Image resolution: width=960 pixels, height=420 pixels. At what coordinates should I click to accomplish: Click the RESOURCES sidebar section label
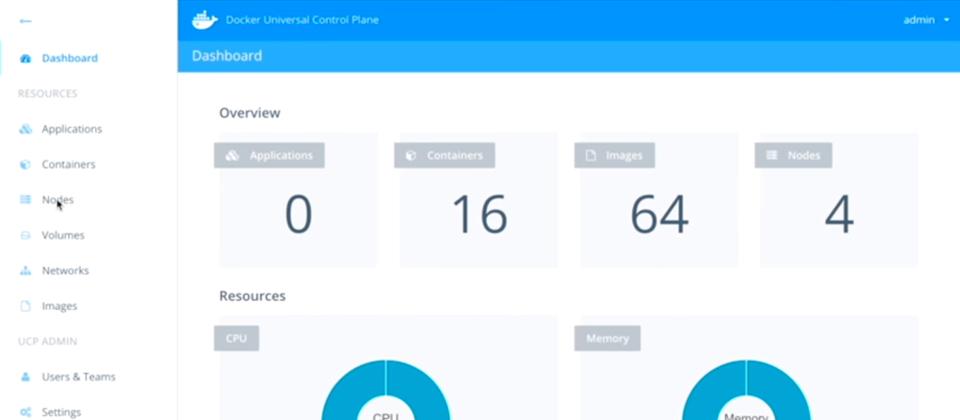tap(47, 94)
